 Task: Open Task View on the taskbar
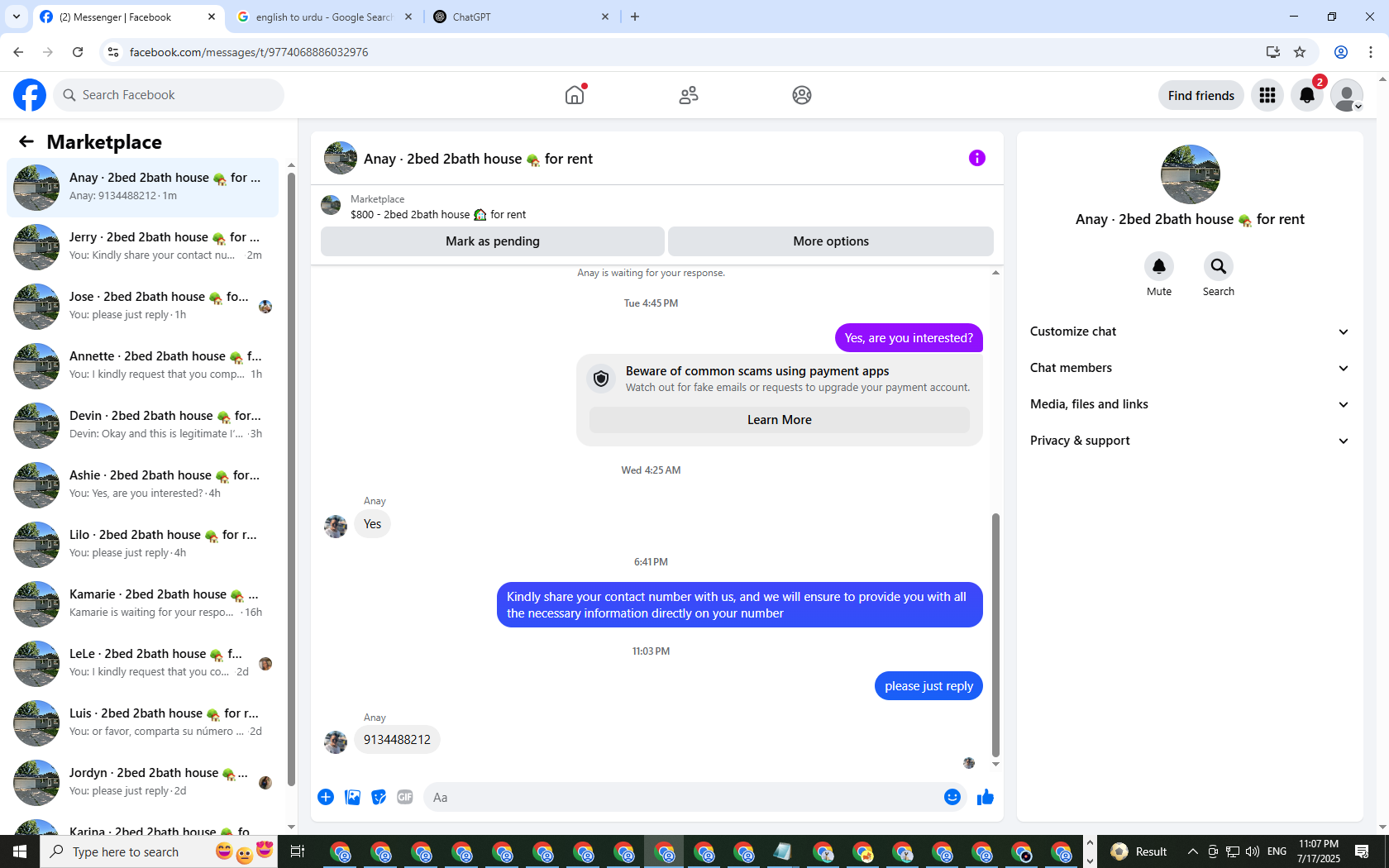point(298,851)
